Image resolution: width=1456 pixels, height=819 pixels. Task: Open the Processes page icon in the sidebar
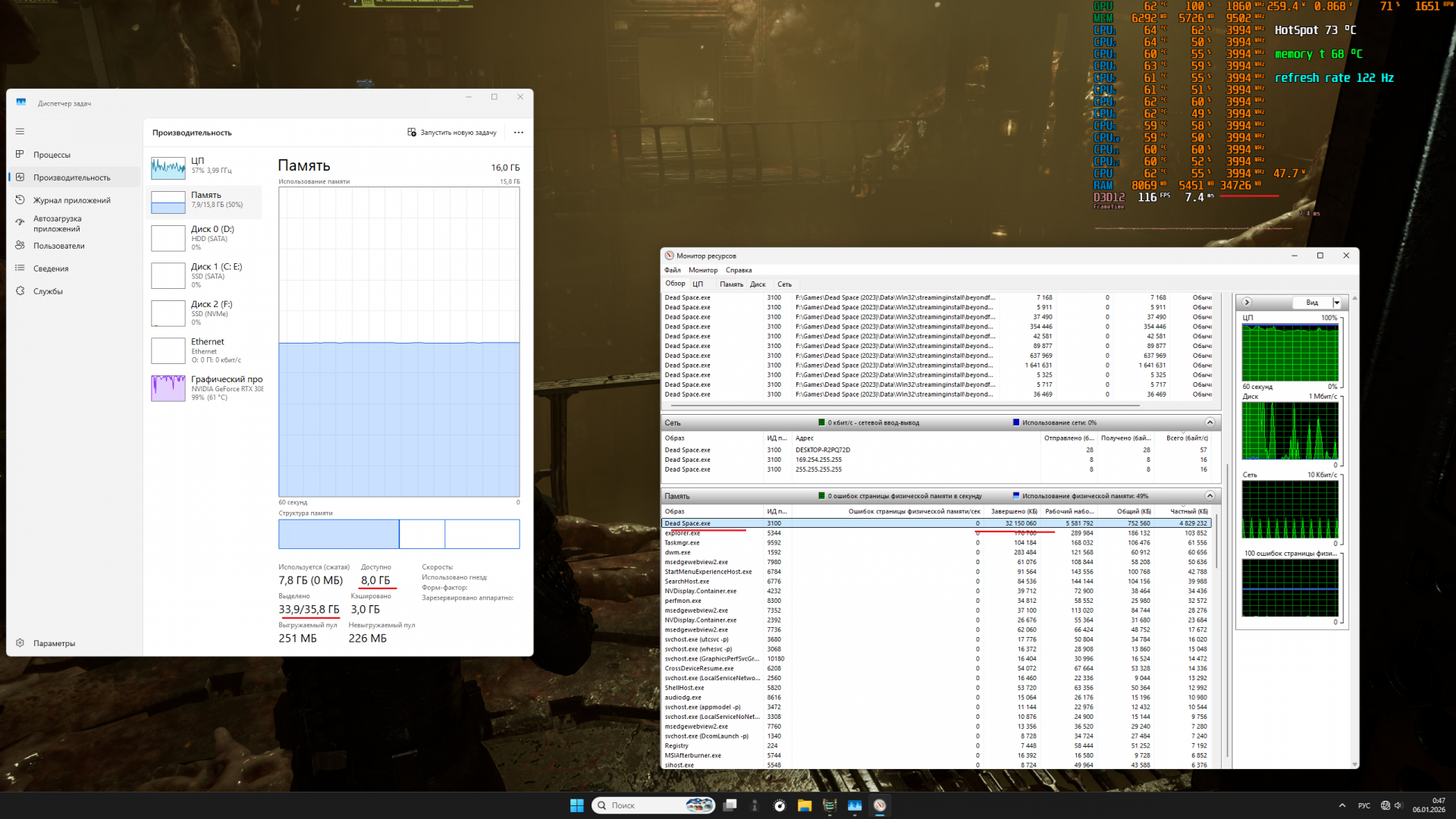[20, 155]
